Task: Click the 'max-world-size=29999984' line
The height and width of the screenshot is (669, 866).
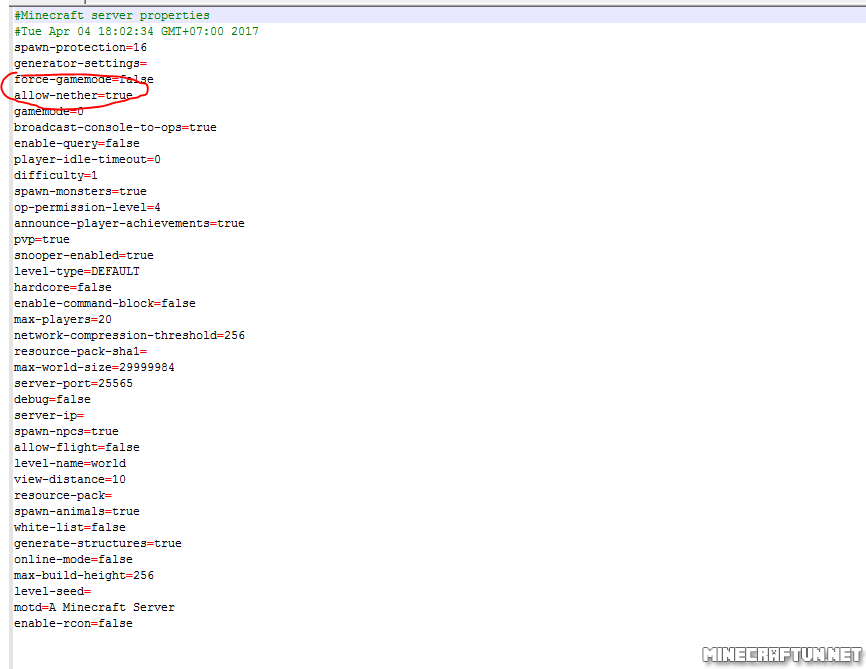Action: (x=94, y=368)
